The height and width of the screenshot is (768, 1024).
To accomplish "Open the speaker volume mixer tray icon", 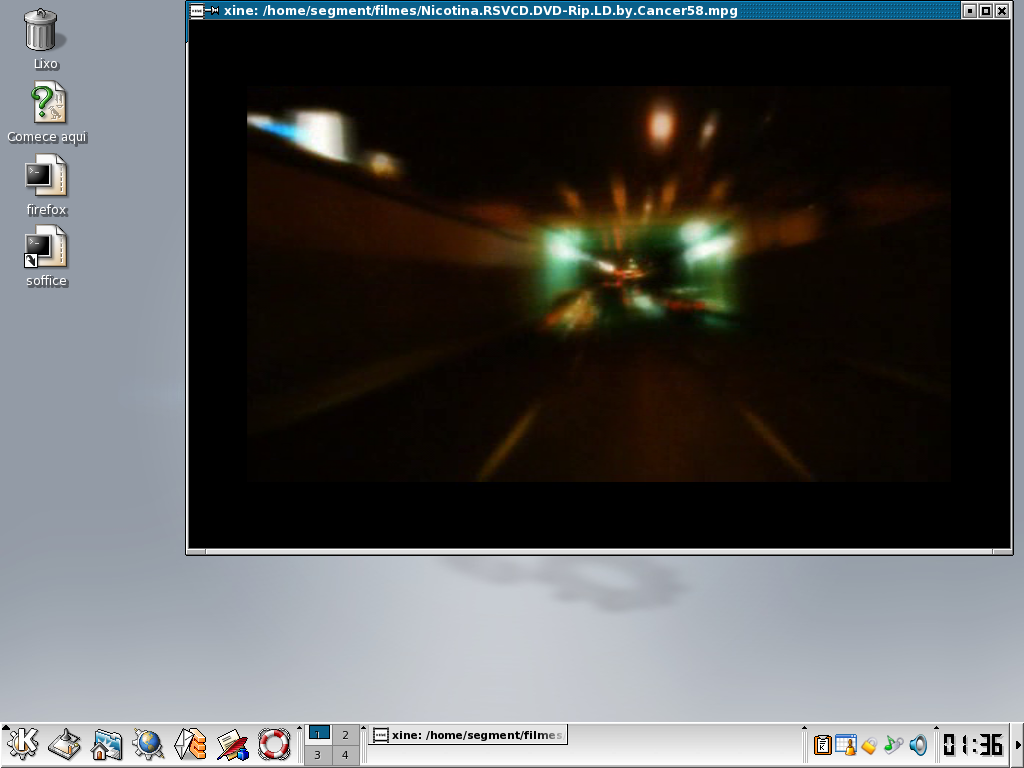I will point(918,745).
